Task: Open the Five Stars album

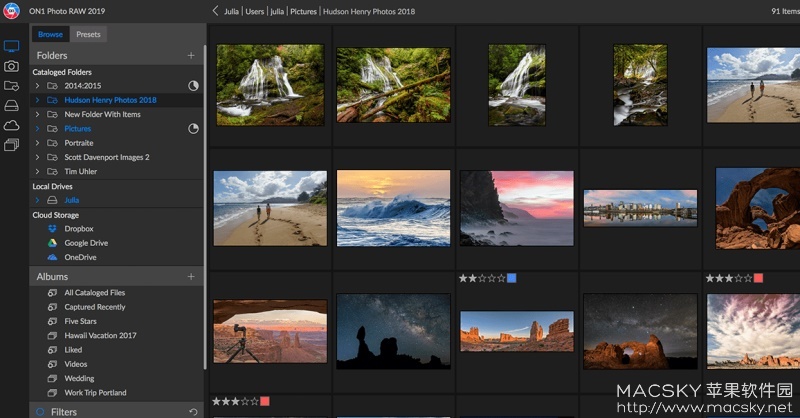Action: point(80,321)
